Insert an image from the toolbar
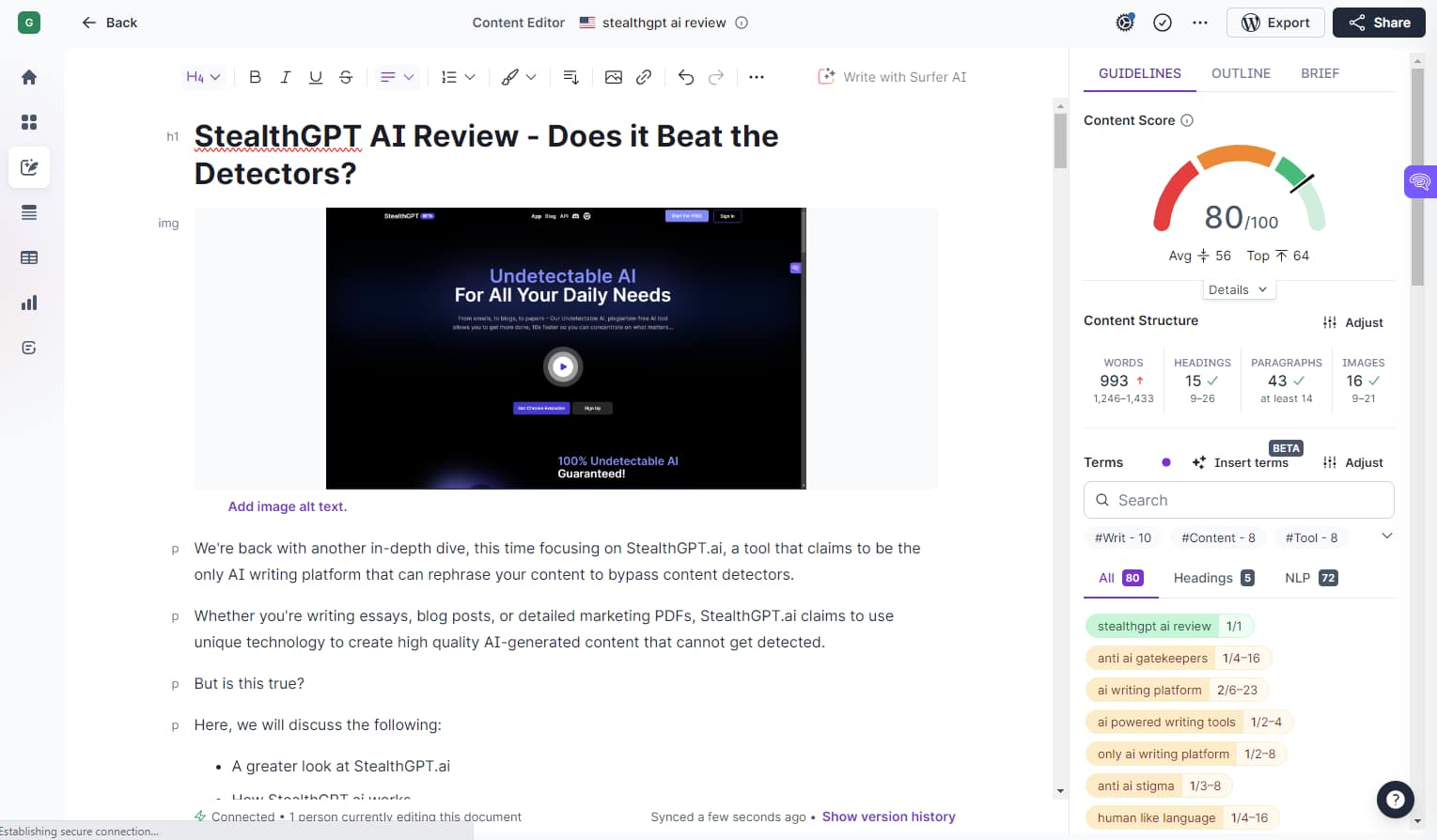 click(x=614, y=77)
